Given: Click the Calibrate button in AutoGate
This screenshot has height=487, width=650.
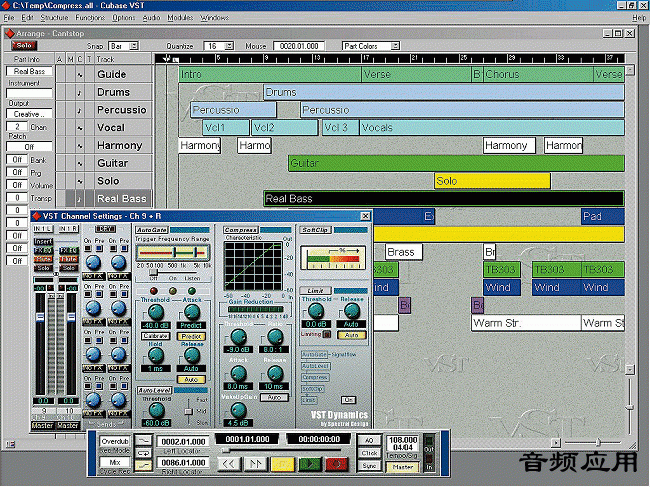Looking at the screenshot, I should [x=155, y=336].
